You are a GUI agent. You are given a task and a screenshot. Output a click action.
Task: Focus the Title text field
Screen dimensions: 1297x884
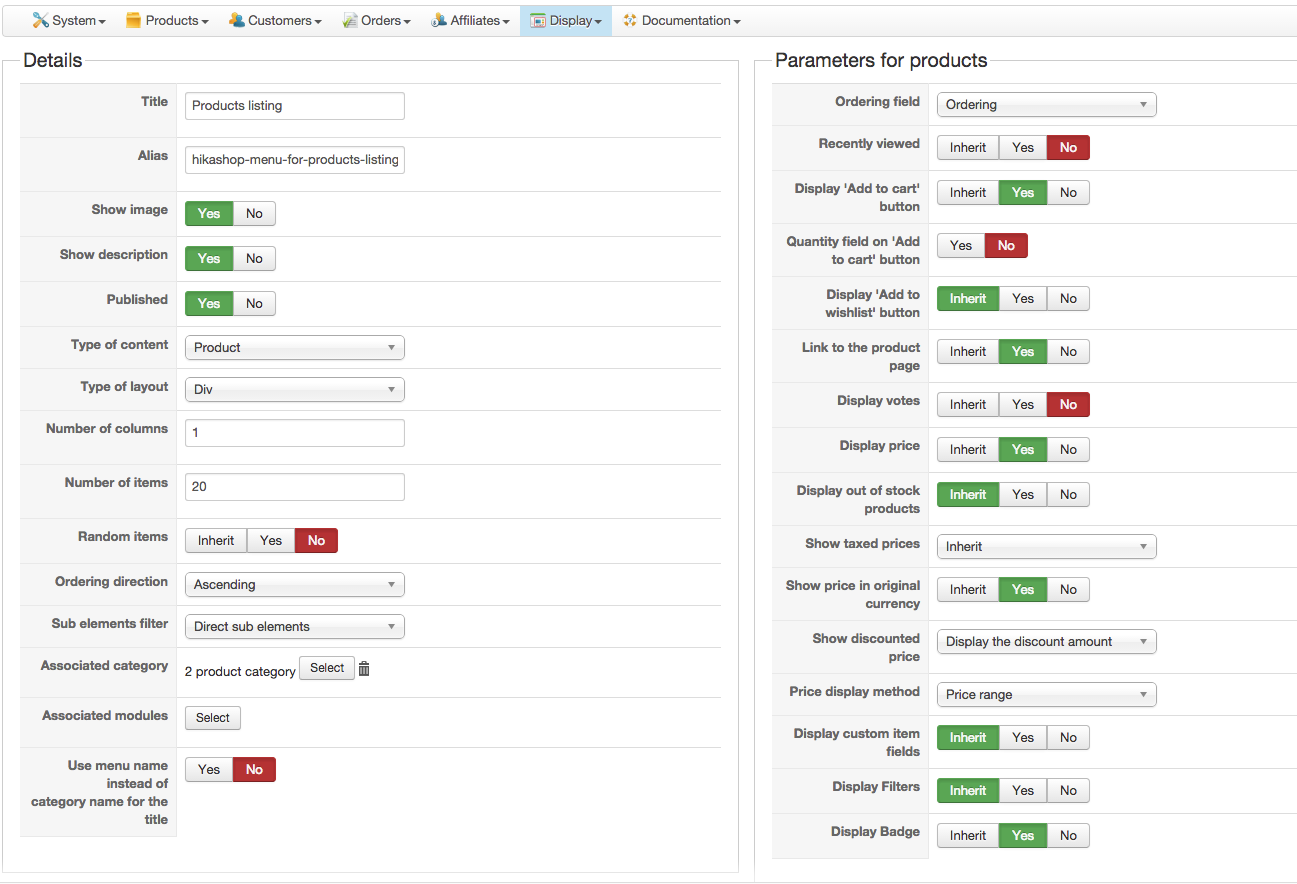click(x=294, y=106)
